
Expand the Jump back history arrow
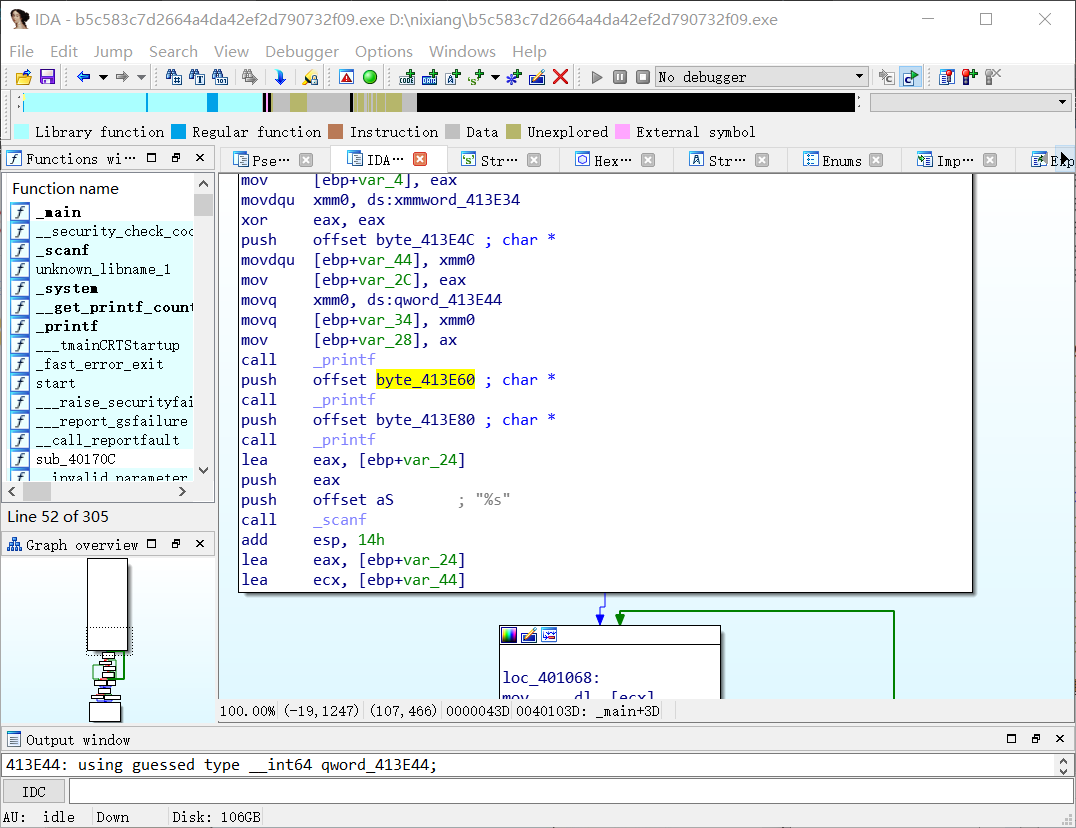pos(103,77)
